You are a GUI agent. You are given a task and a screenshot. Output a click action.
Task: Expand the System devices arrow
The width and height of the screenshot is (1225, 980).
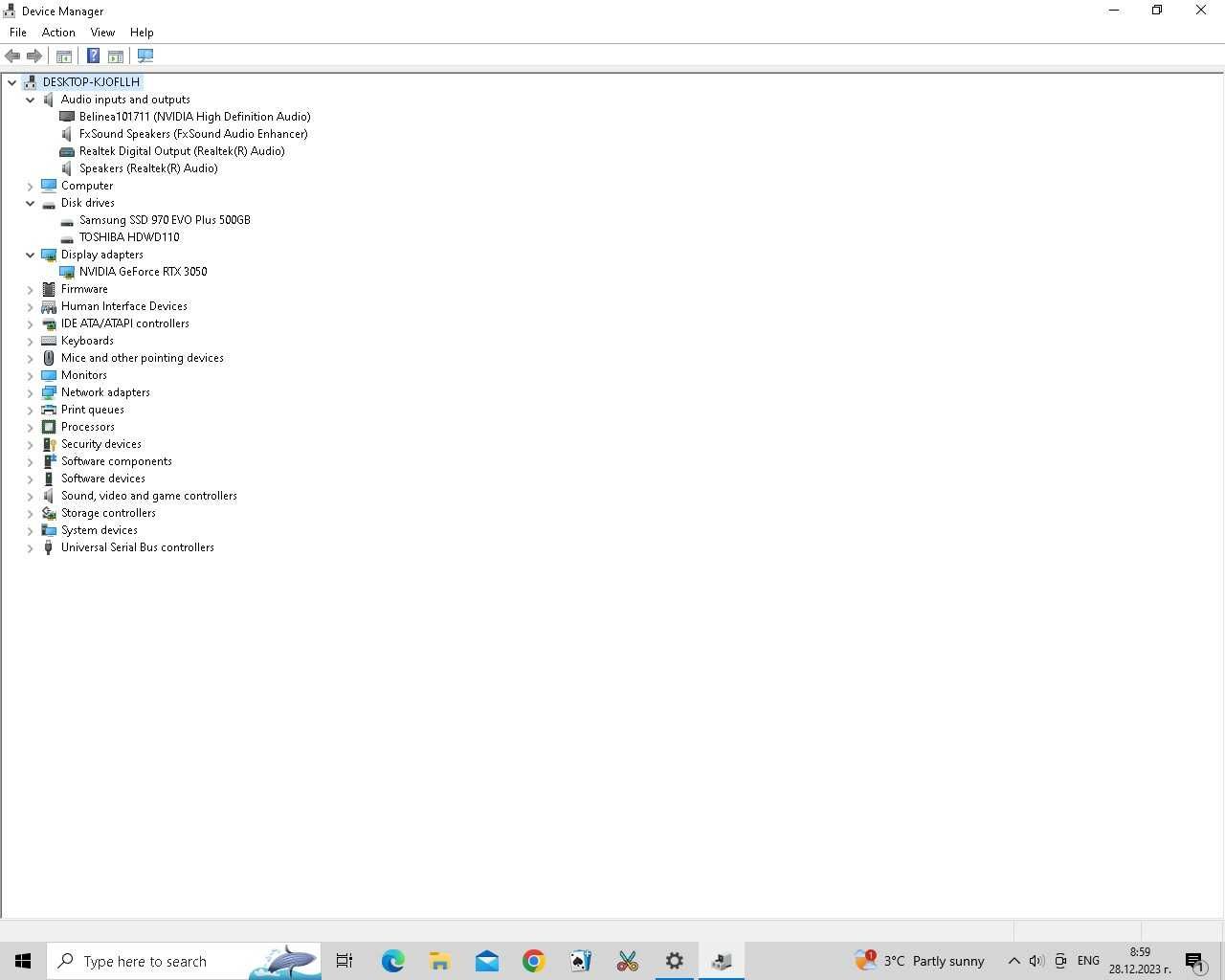tap(30, 530)
